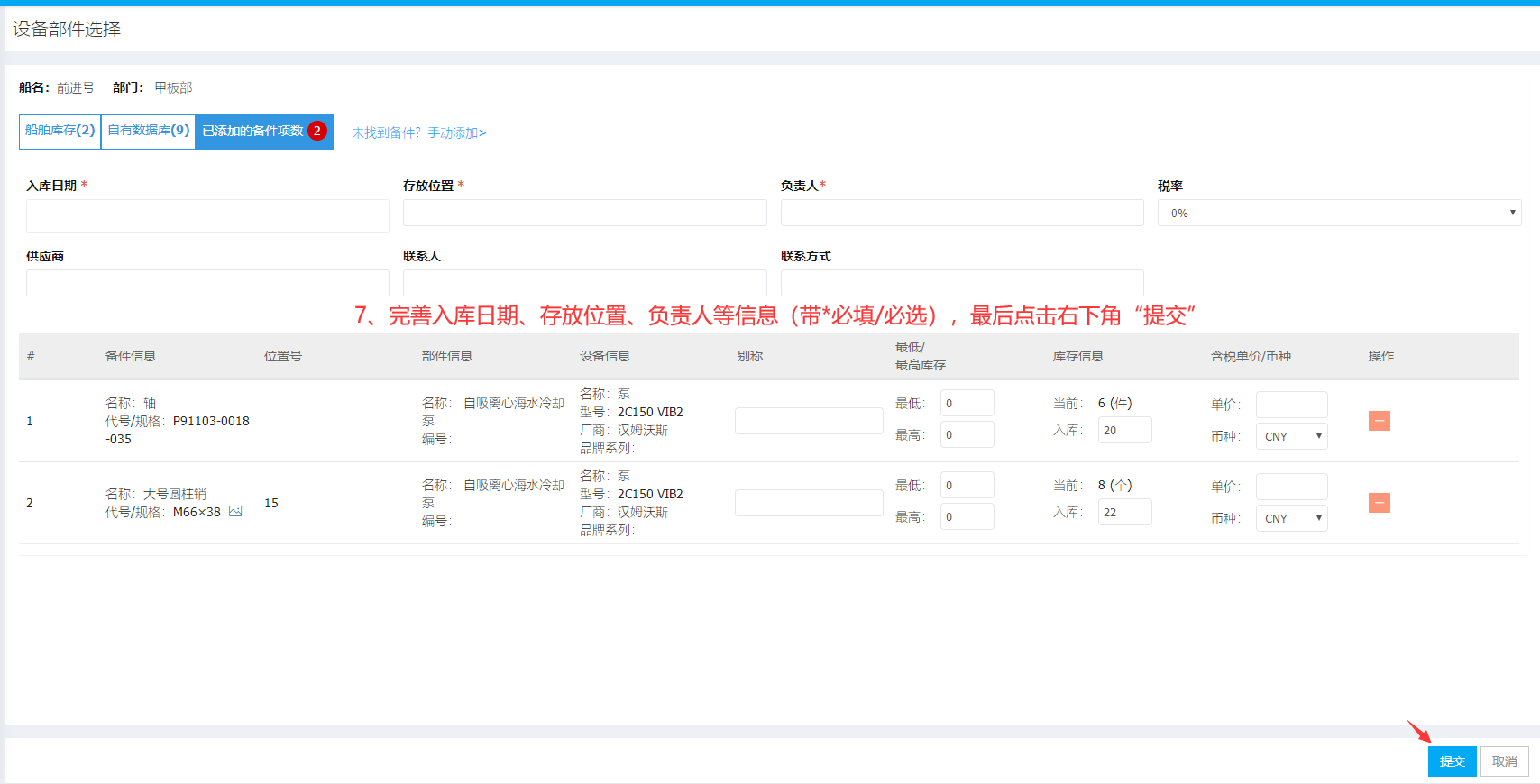
Task: Click 单价 price field in row 2
Action: point(1291,487)
